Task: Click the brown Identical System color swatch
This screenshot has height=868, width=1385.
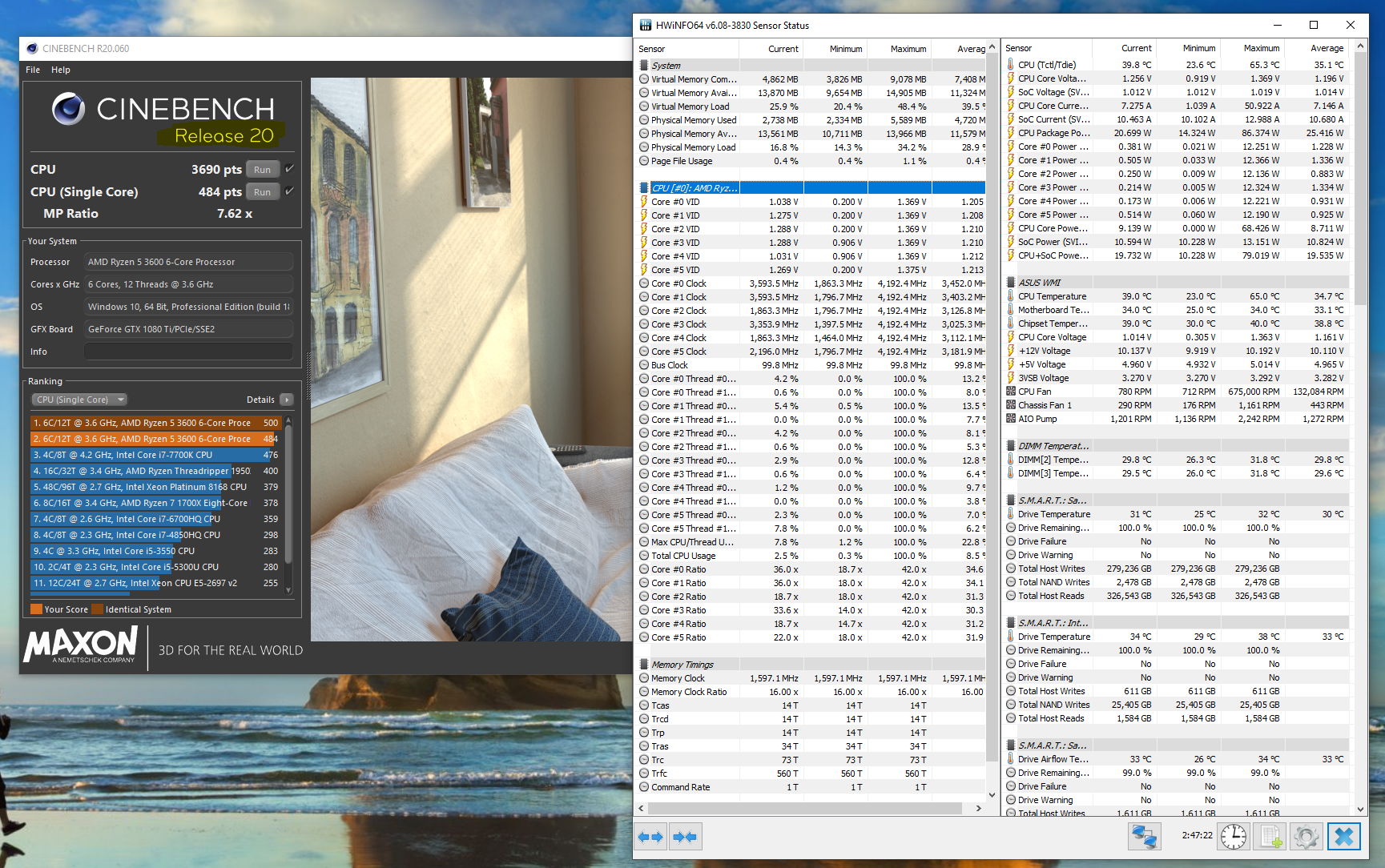Action: (98, 609)
